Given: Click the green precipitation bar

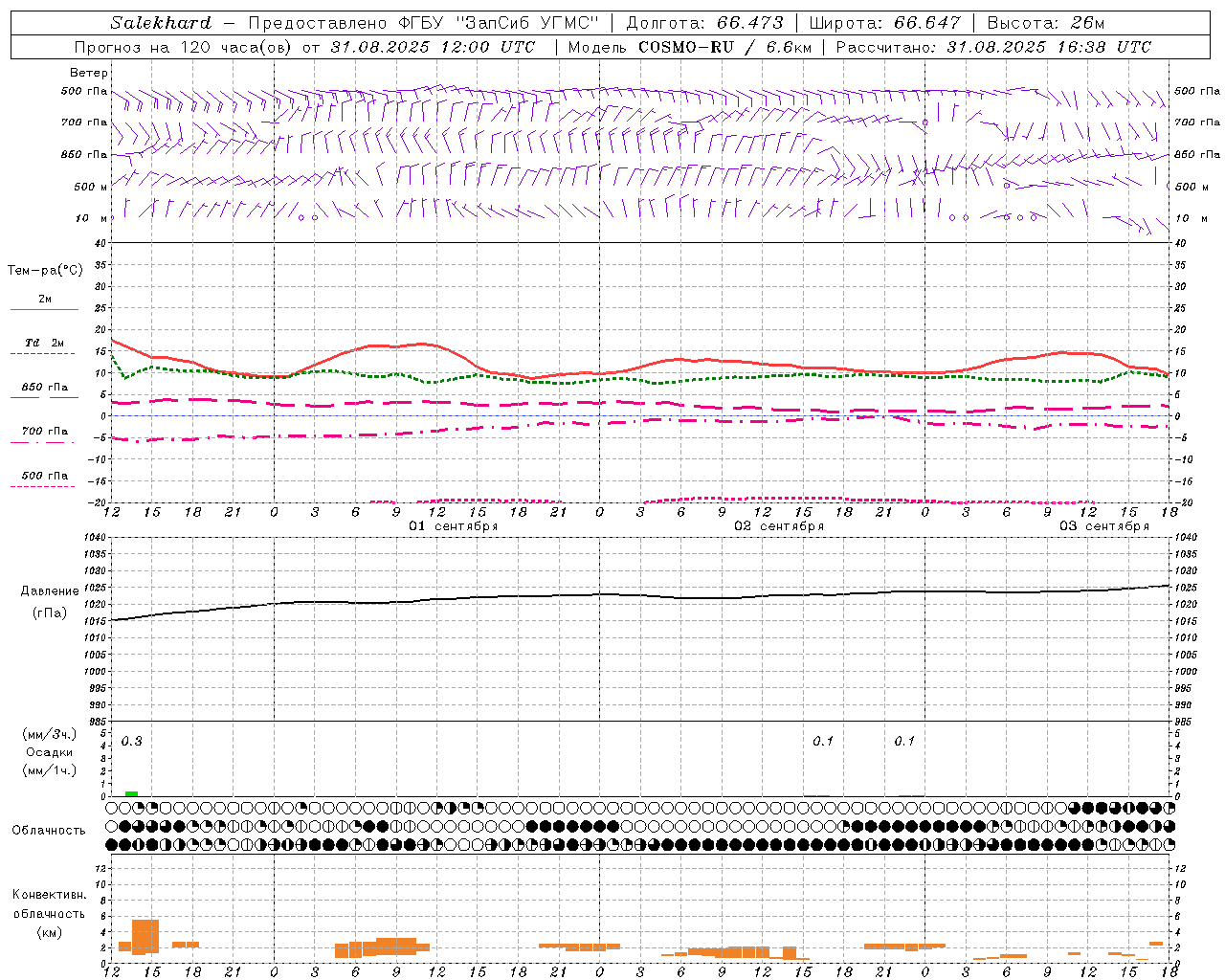Looking at the screenshot, I should click(x=132, y=793).
